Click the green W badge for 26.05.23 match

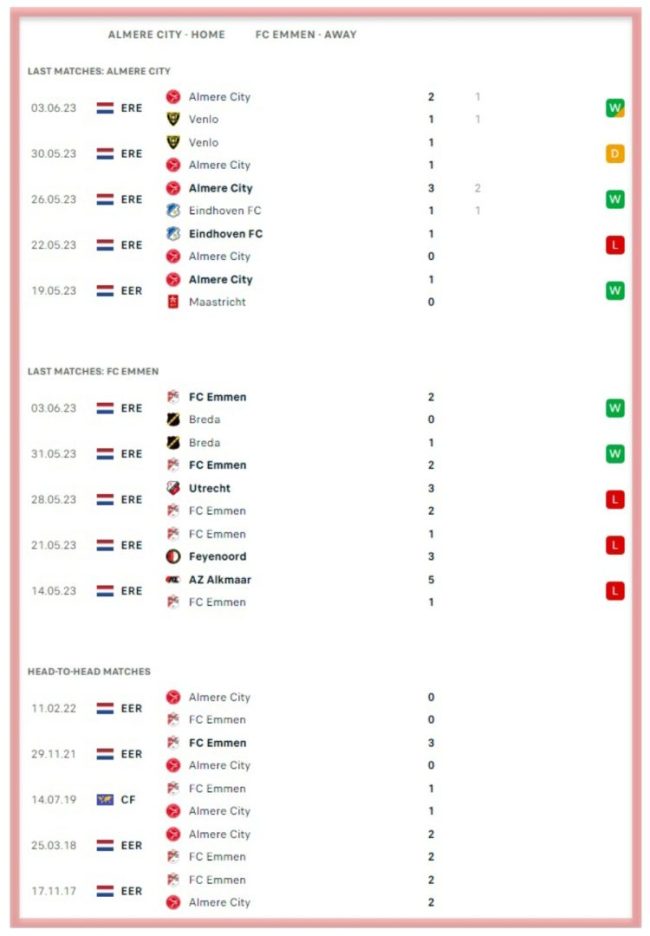pyautogui.click(x=615, y=199)
